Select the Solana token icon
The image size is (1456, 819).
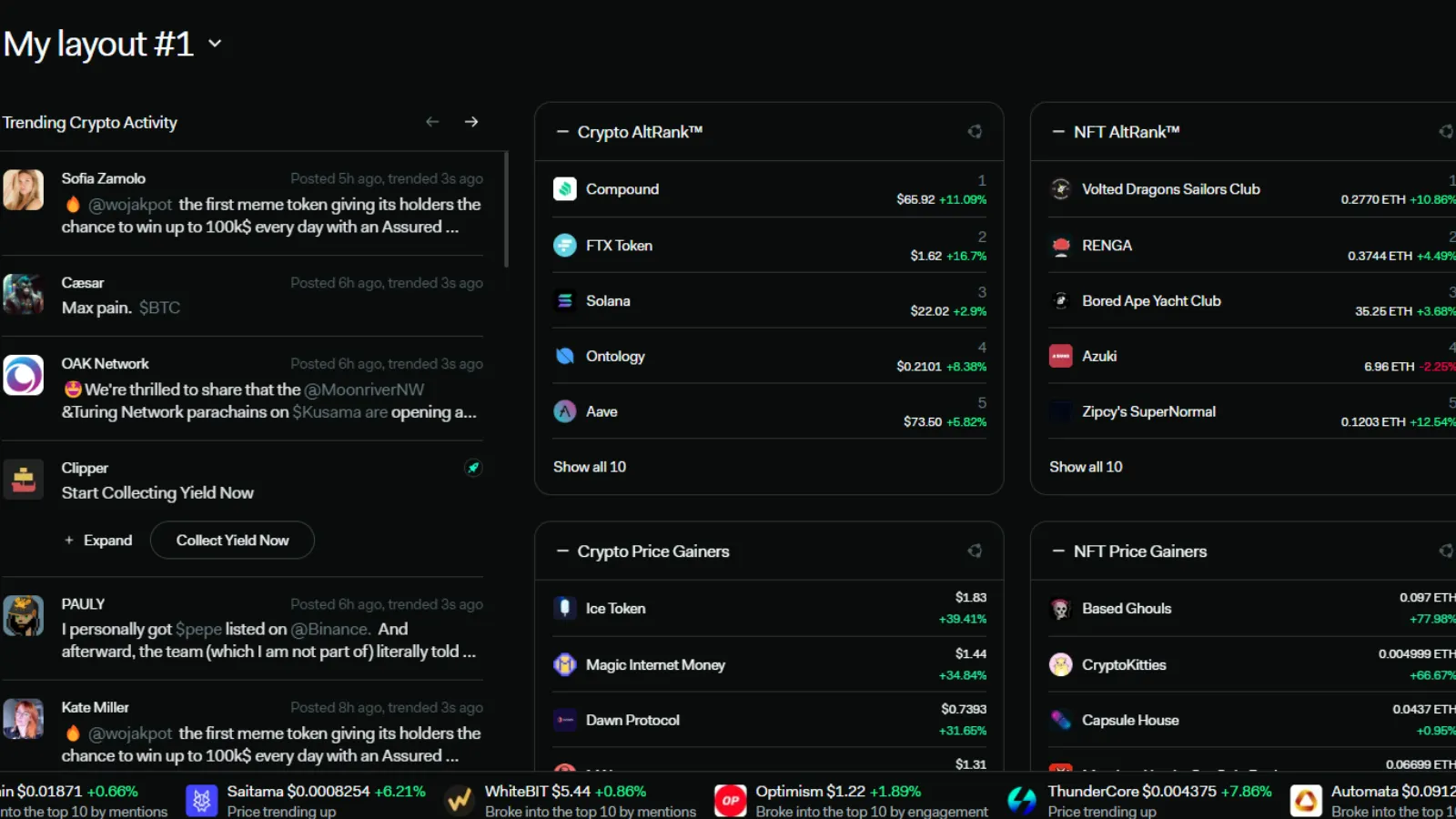click(565, 300)
